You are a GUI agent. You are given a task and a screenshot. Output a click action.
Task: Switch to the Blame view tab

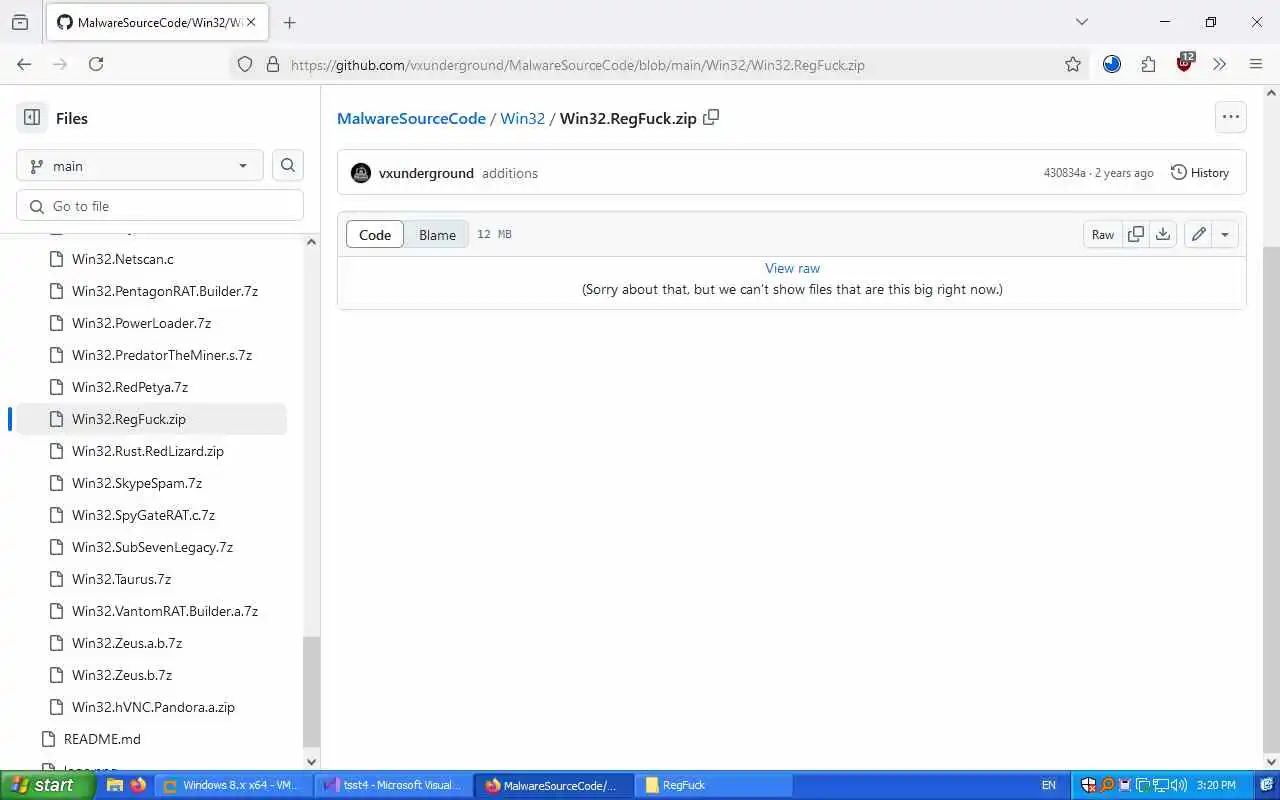[437, 234]
